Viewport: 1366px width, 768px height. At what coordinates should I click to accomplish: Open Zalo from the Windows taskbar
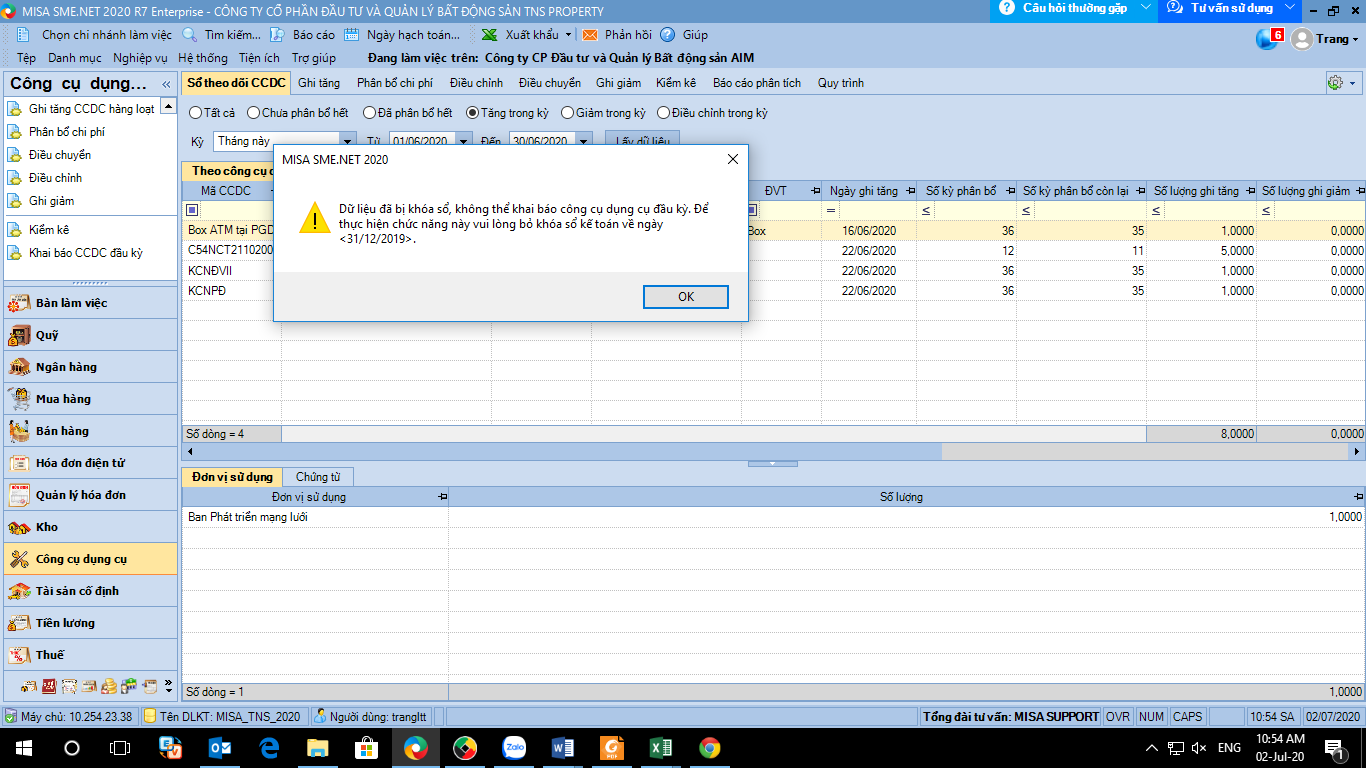[x=515, y=748]
